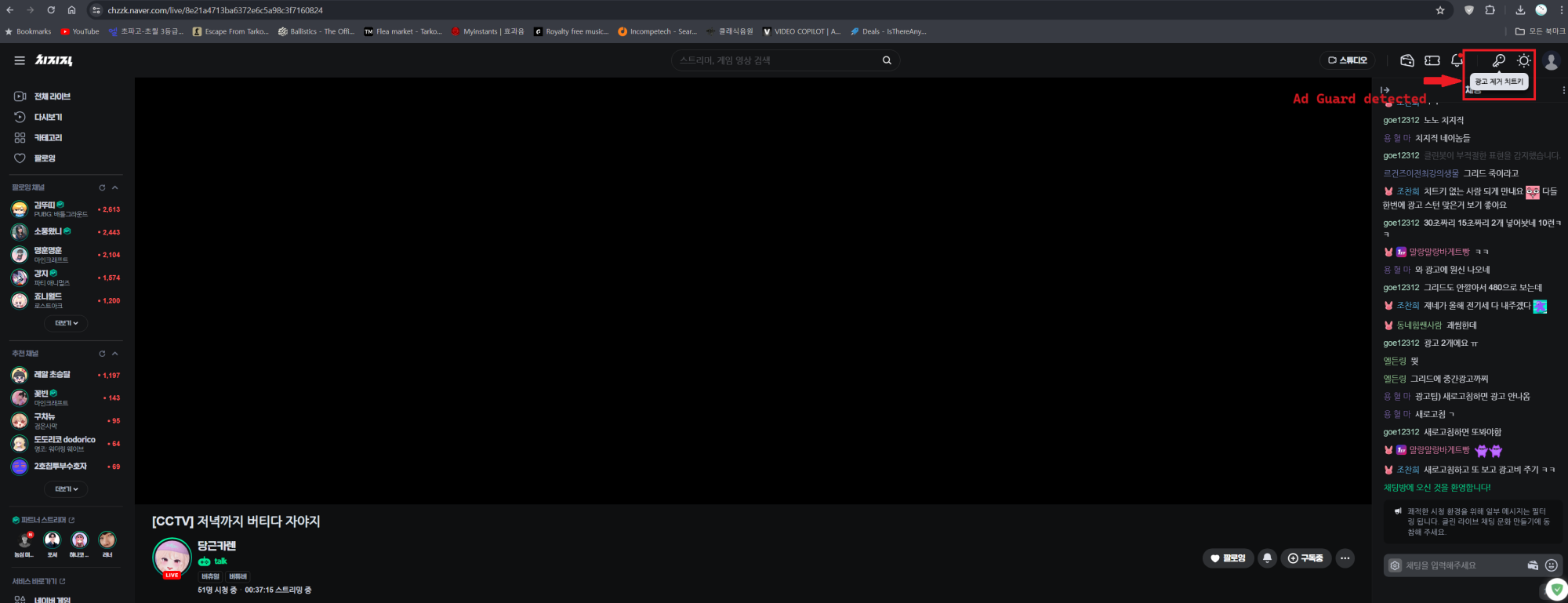
Task: Open chat panel more options
Action: (1563, 90)
